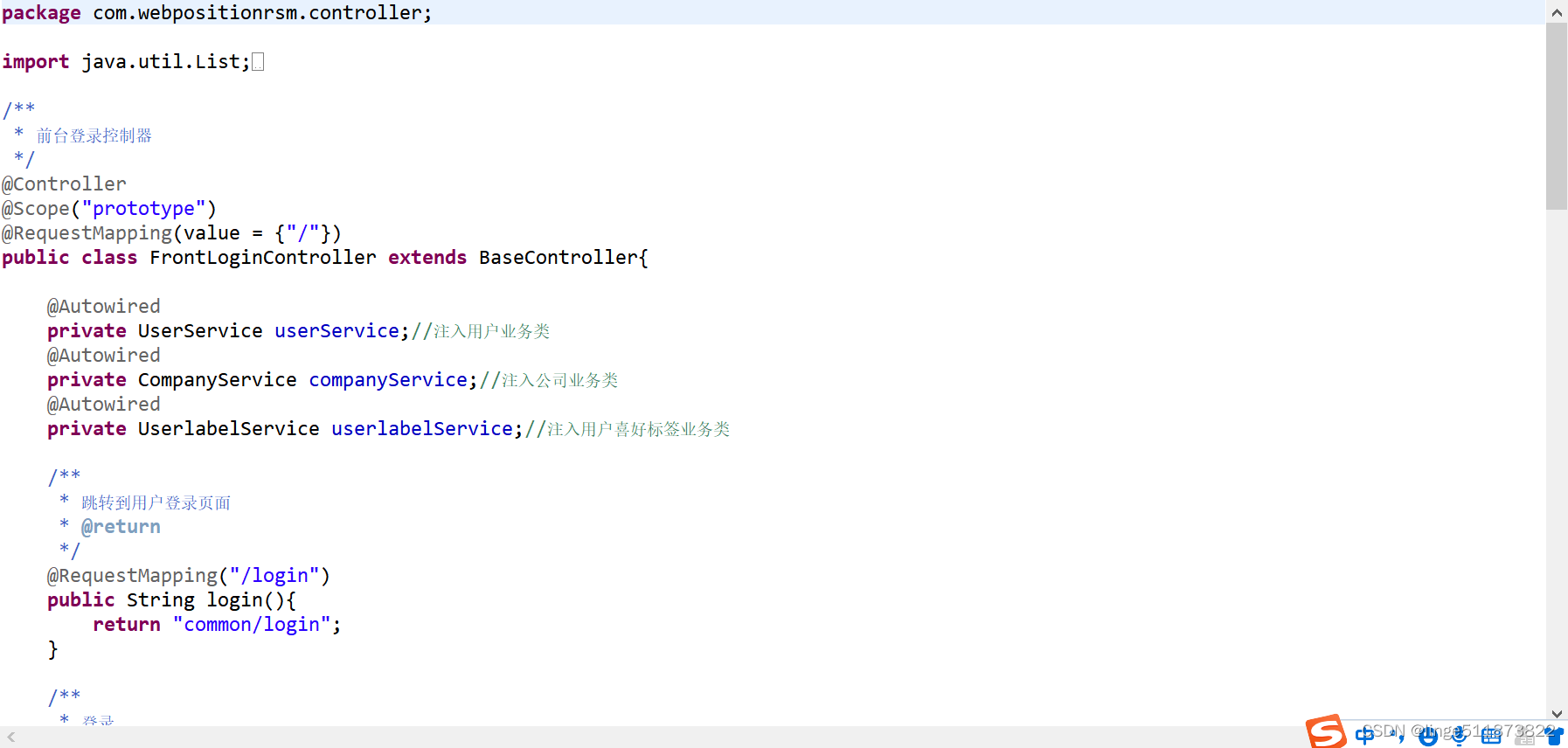Click the "/login" string in @RequestMapping

click(274, 576)
